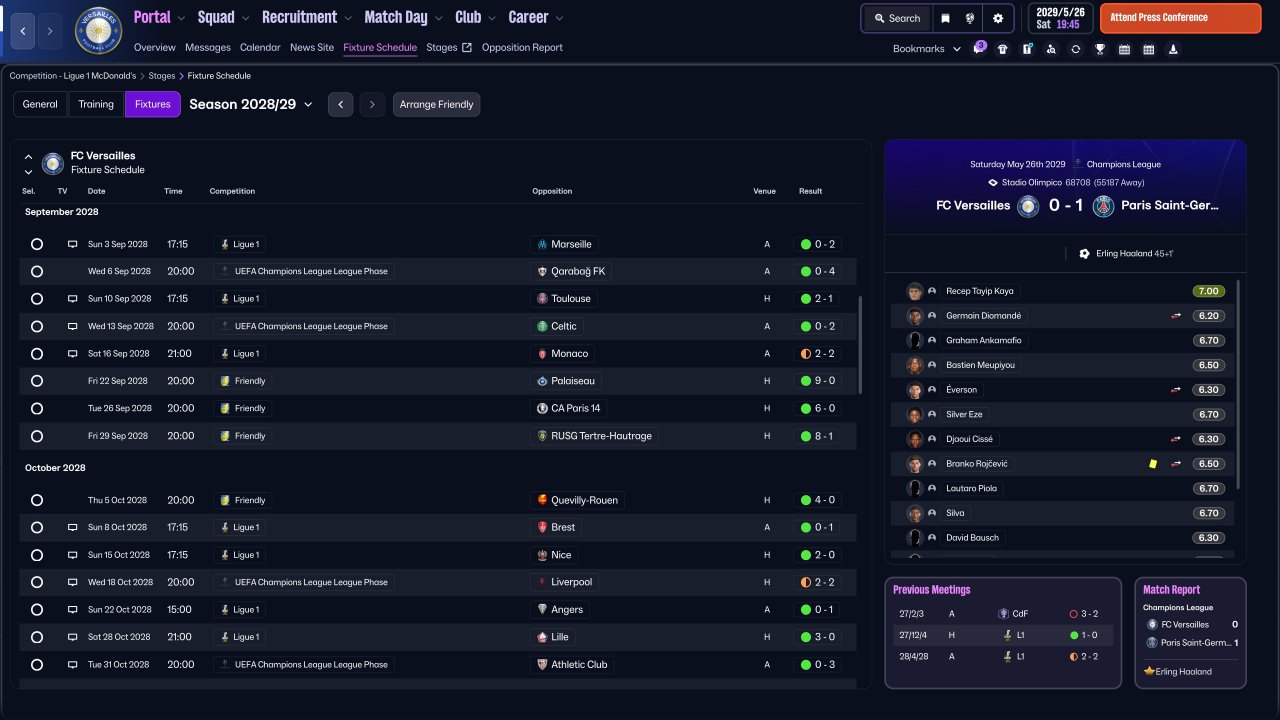This screenshot has width=1280, height=720.
Task: Open the messages bubble with 3 badge
Action: pos(979,49)
